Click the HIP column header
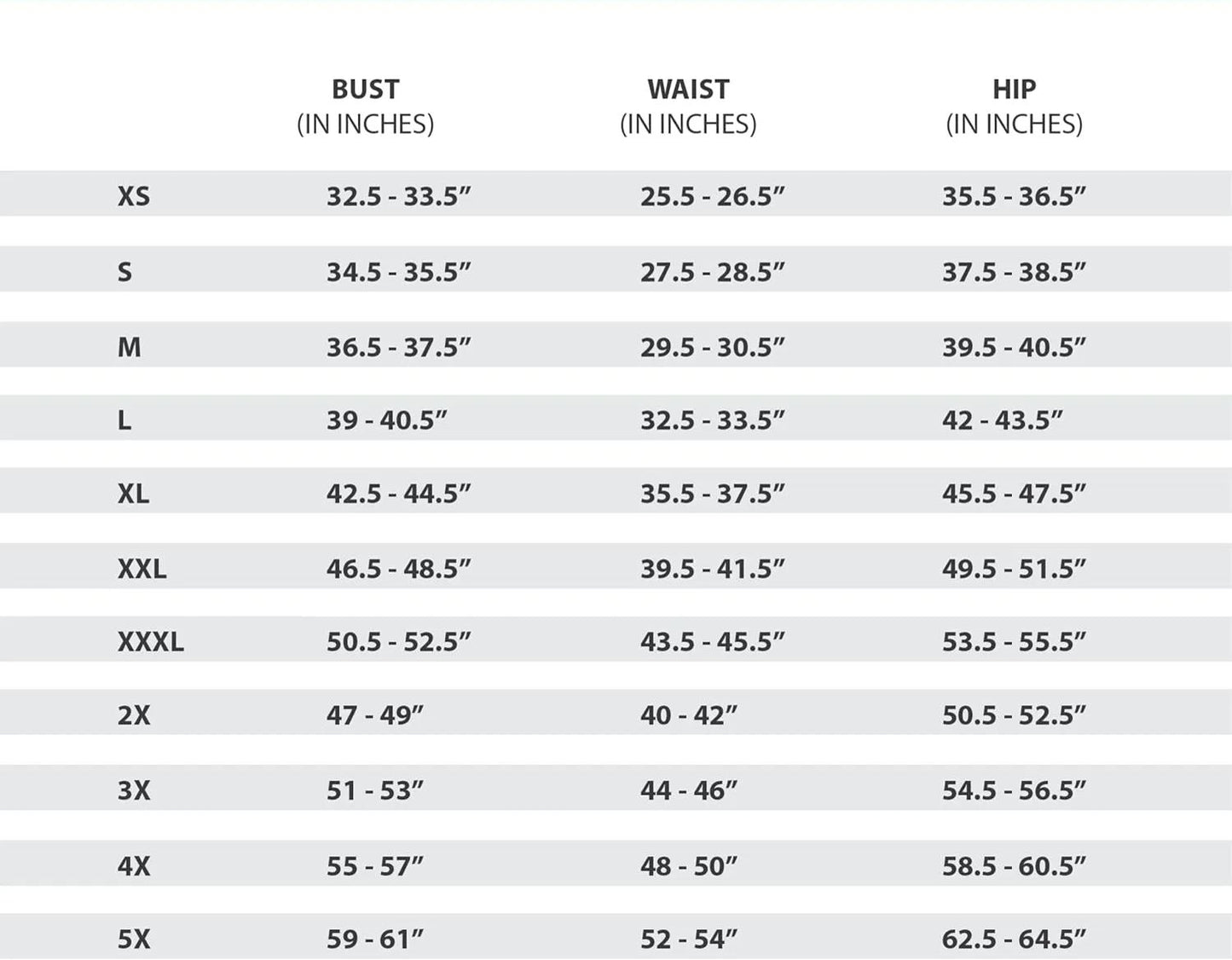The image size is (1232, 960). (1014, 90)
